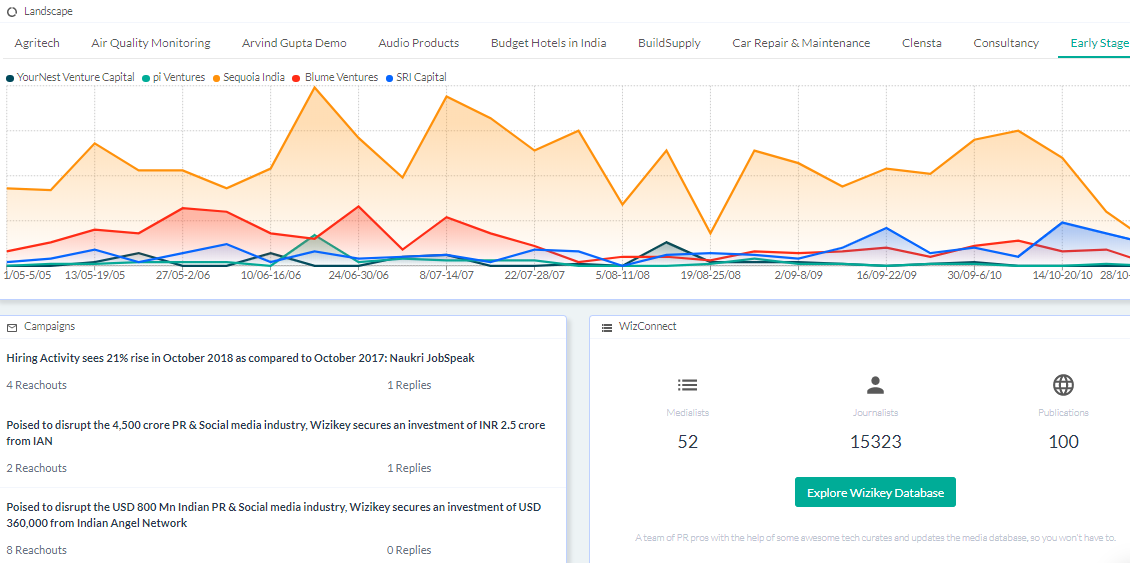This screenshot has width=1130, height=563.
Task: Click the 5/08-11/08 axis label
Action: [623, 275]
